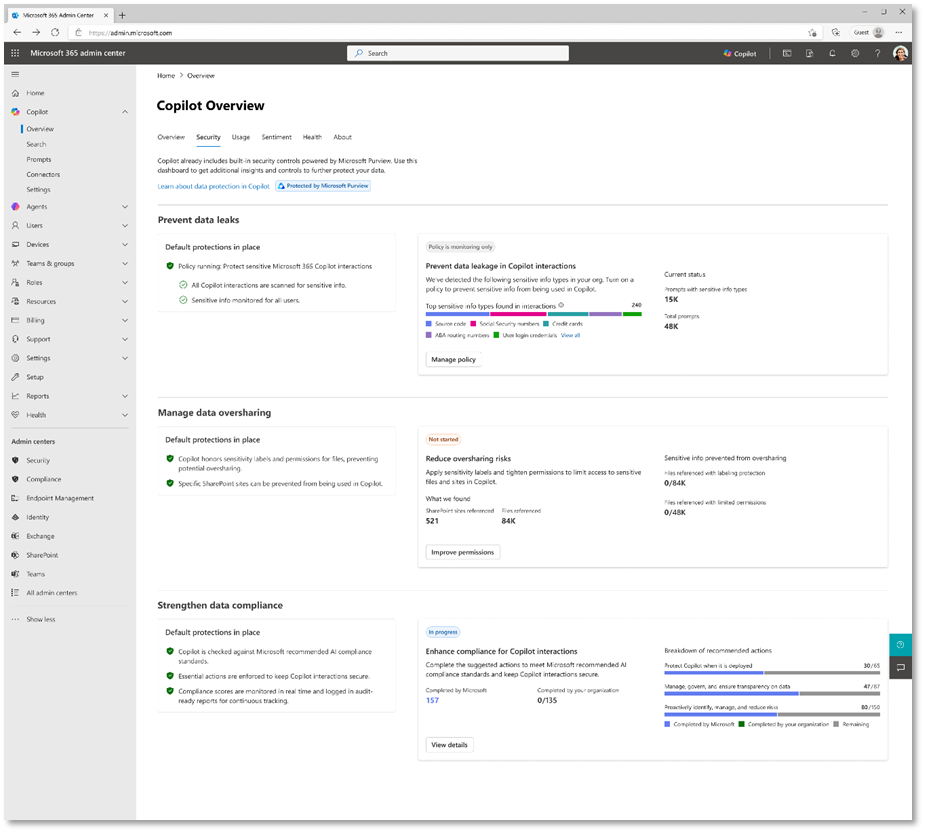Open Exchange admin center icon
This screenshot has height=833, width=925.
[x=15, y=536]
